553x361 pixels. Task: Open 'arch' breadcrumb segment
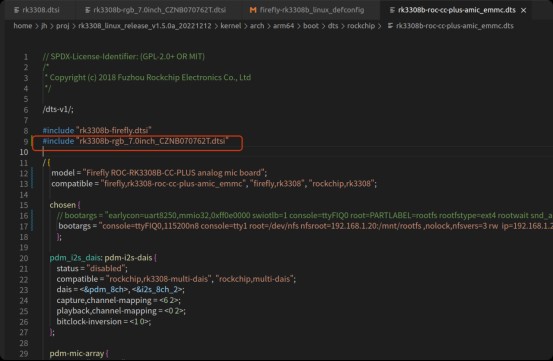click(257, 26)
